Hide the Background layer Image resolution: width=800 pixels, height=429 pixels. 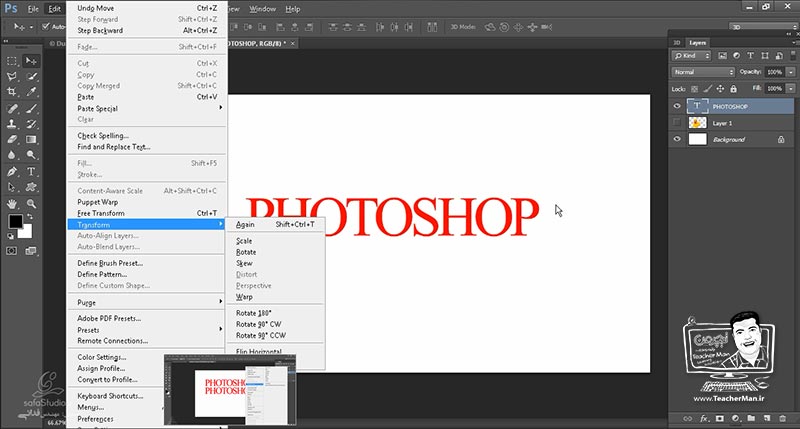coord(677,139)
